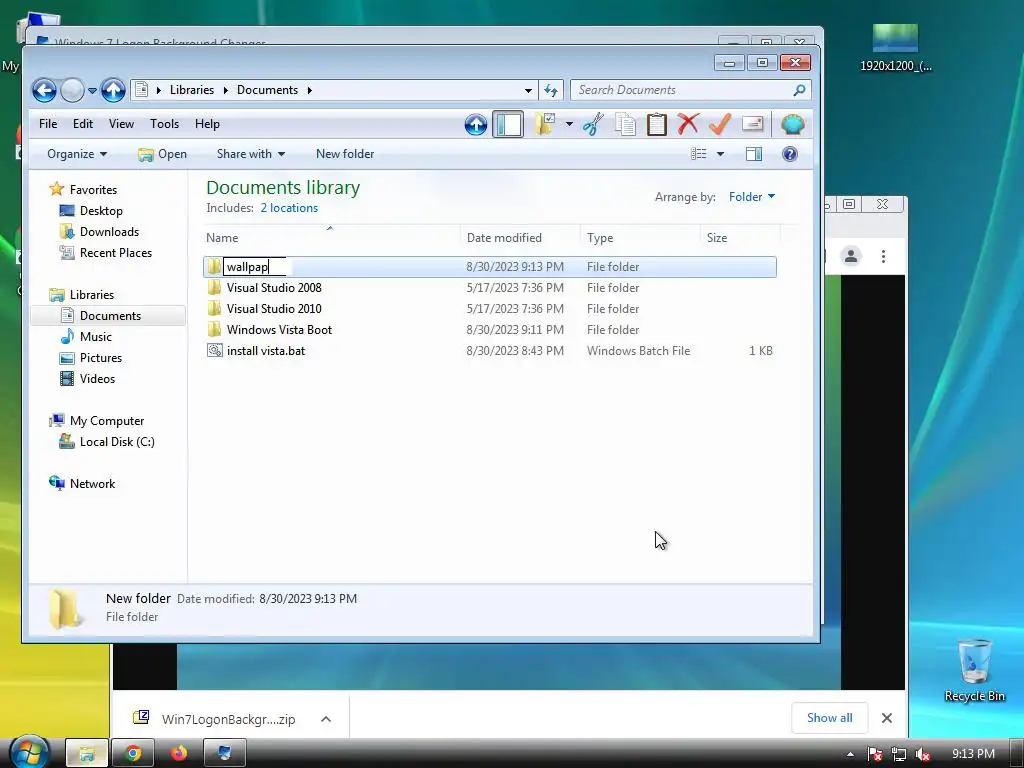Click the folder options toolbar icon
Viewport: 1024px width, 768px height.
pyautogui.click(x=545, y=124)
